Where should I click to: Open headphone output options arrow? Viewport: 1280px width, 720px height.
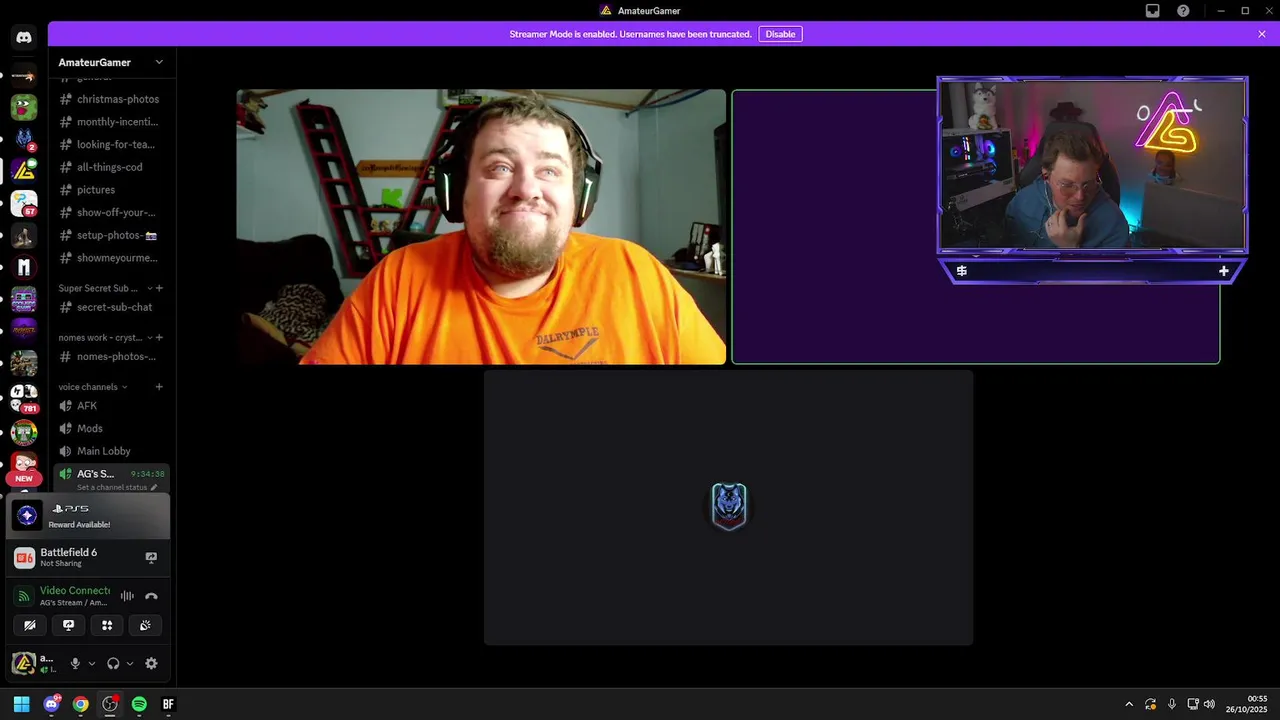130,663
